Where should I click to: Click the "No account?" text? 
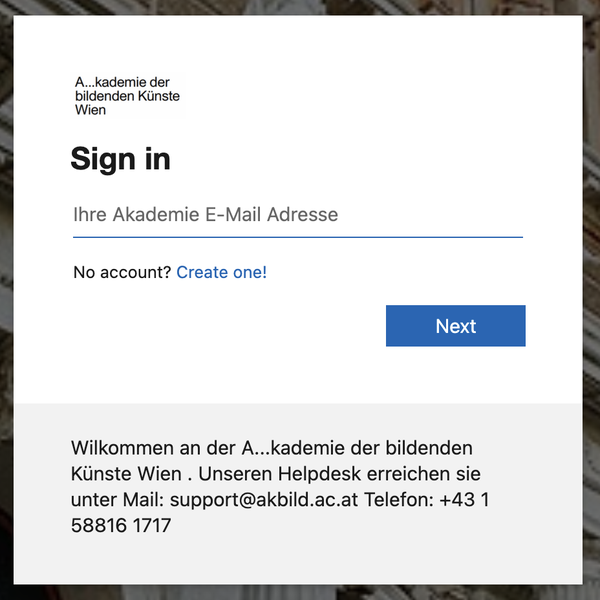pos(122,272)
